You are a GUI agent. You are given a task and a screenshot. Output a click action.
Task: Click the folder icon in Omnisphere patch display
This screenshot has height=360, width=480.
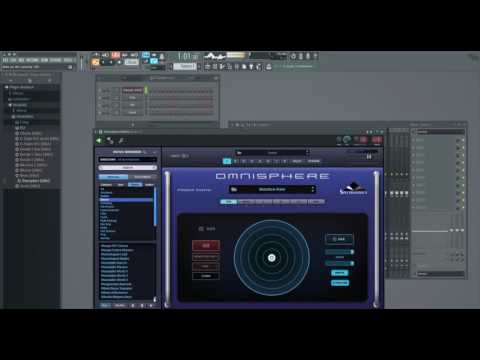click(x=234, y=189)
